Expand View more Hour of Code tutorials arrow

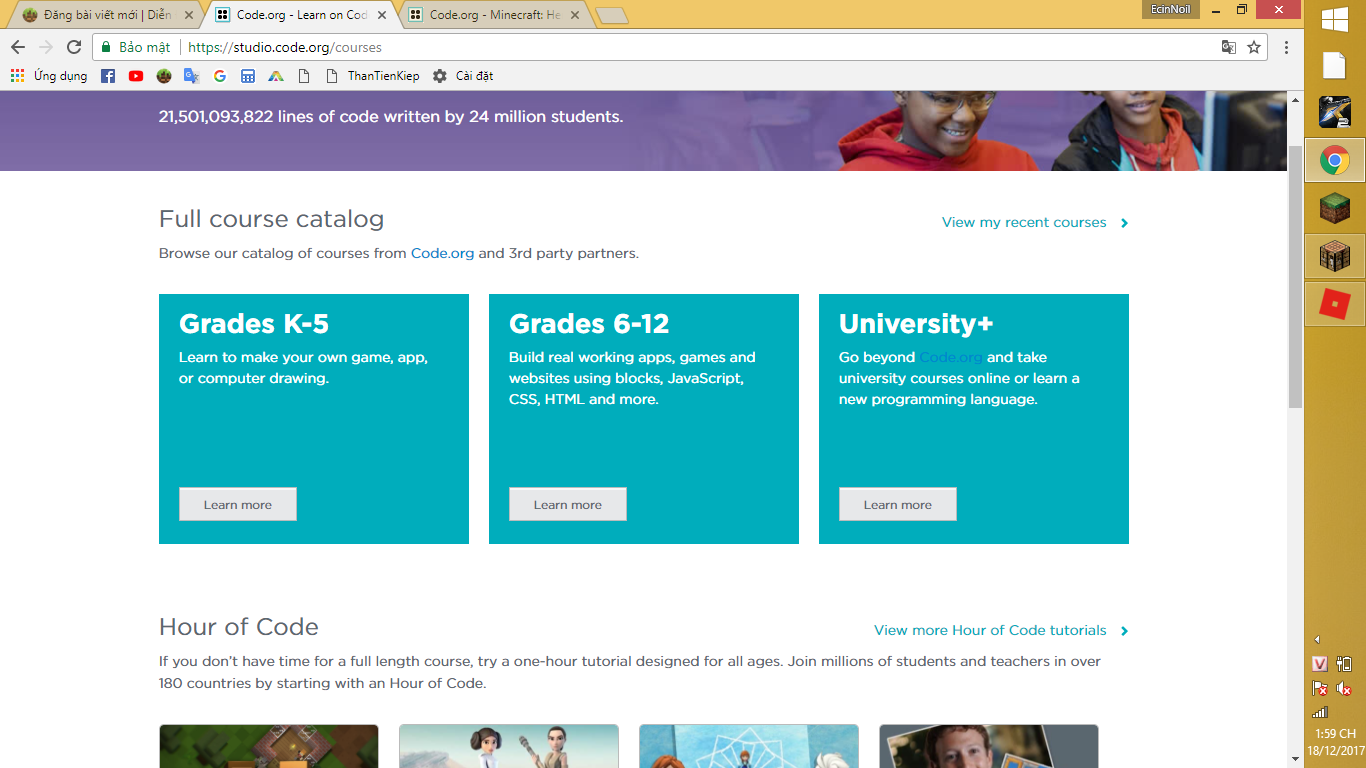pyautogui.click(x=1124, y=631)
